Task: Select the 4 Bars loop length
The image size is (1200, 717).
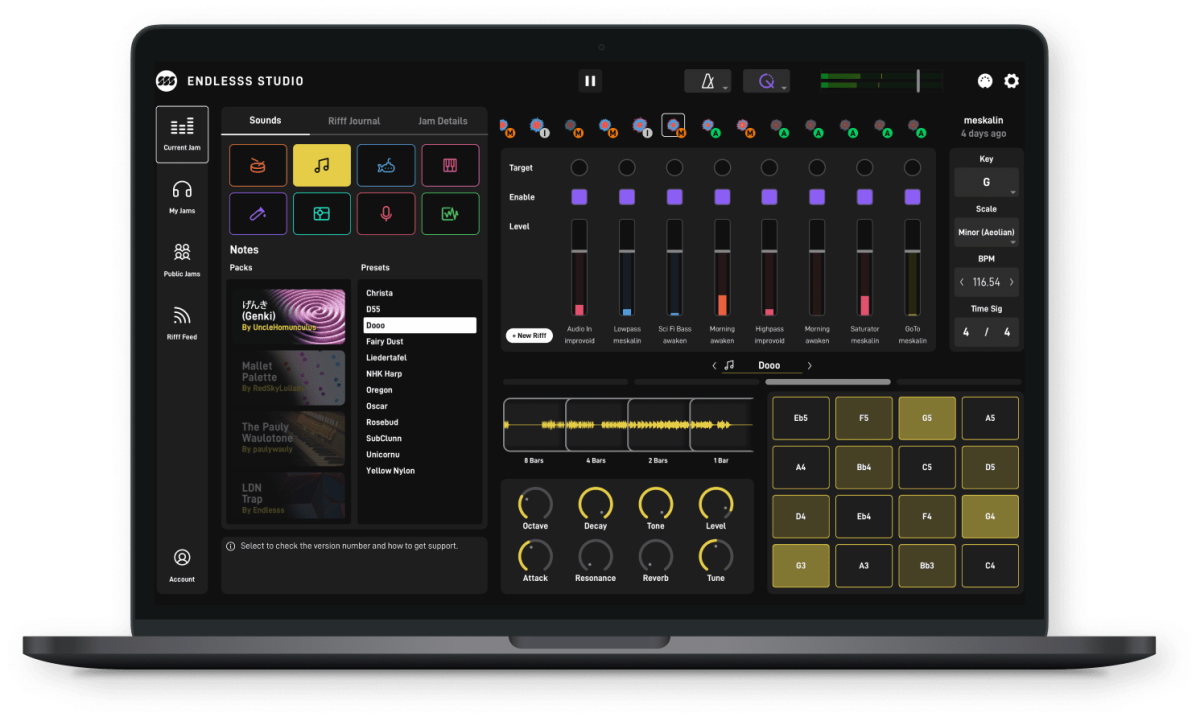Action: point(596,424)
